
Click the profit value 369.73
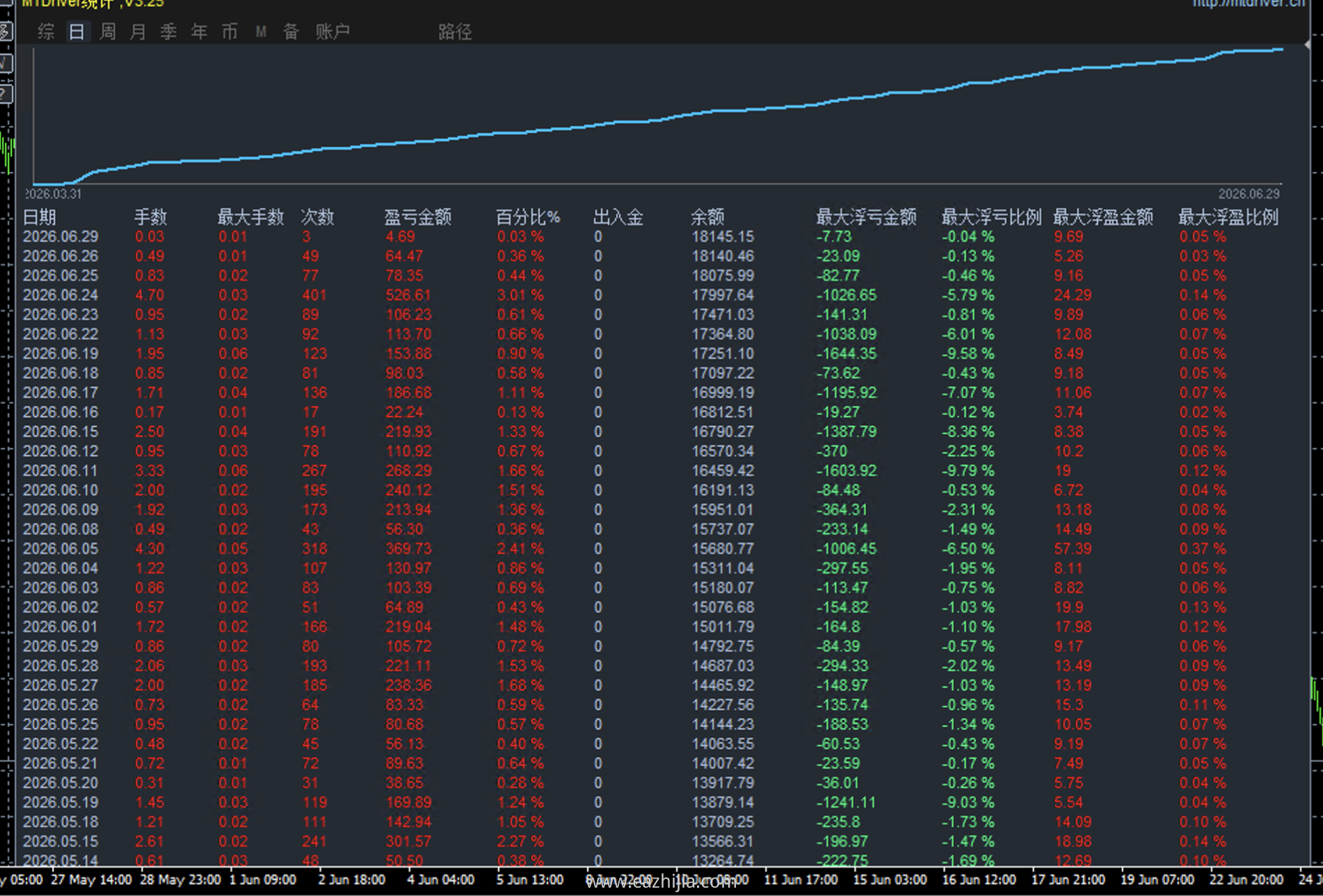pos(408,548)
